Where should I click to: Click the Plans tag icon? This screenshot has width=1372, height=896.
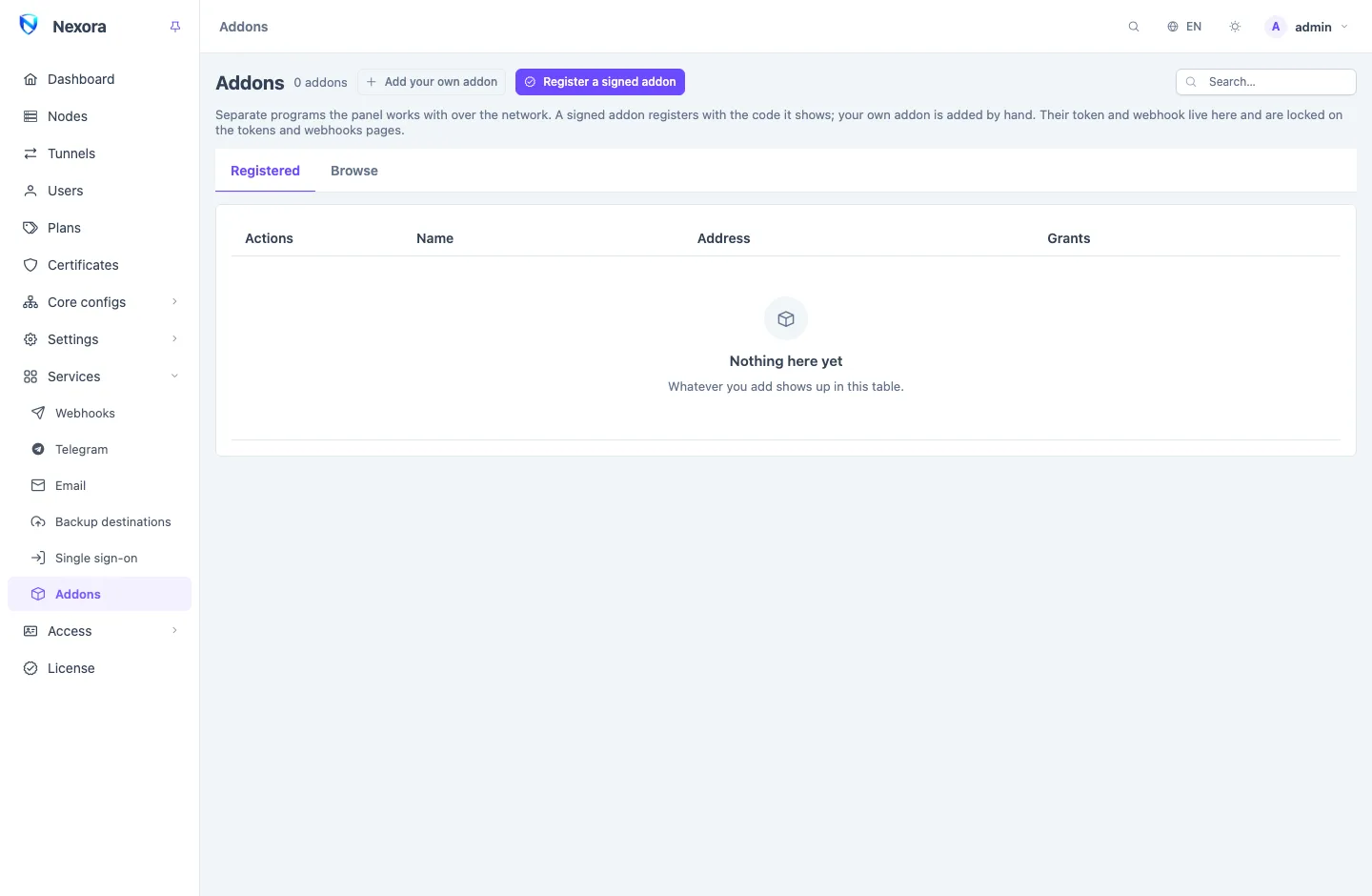click(30, 228)
